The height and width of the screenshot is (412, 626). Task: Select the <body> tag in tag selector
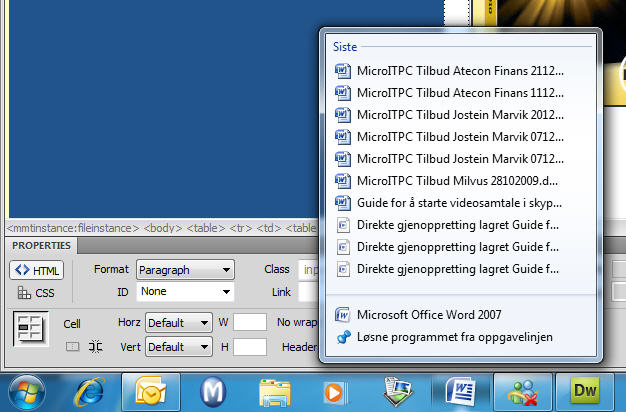pyautogui.click(x=162, y=228)
